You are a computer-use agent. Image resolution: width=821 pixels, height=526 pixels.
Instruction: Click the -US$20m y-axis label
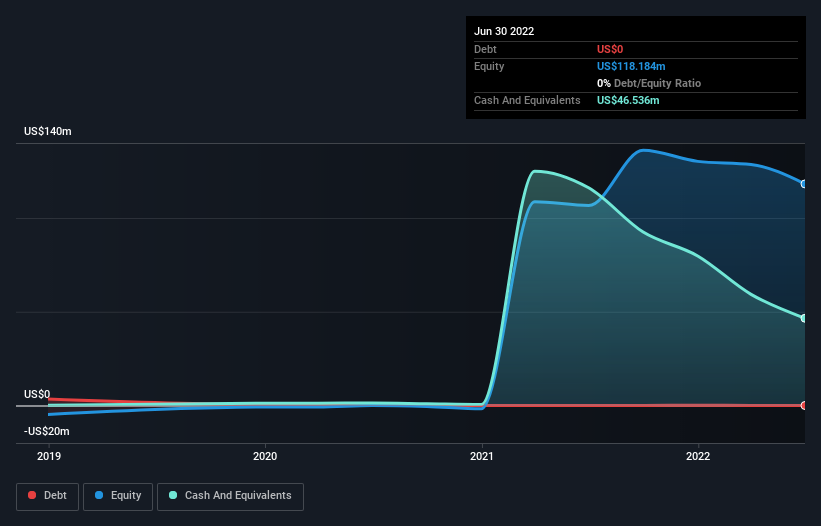coord(47,431)
